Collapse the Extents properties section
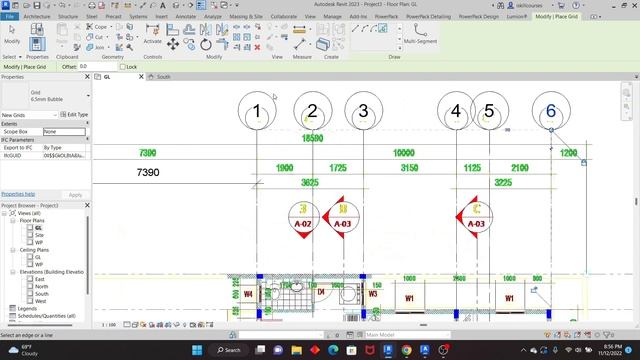The image size is (640, 360). [87, 123]
